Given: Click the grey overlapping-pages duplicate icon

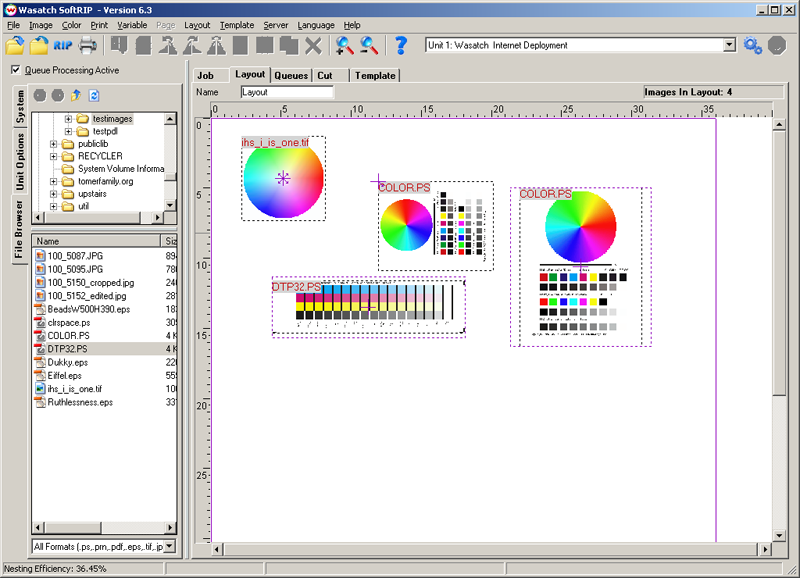Looking at the screenshot, I should 289,45.
